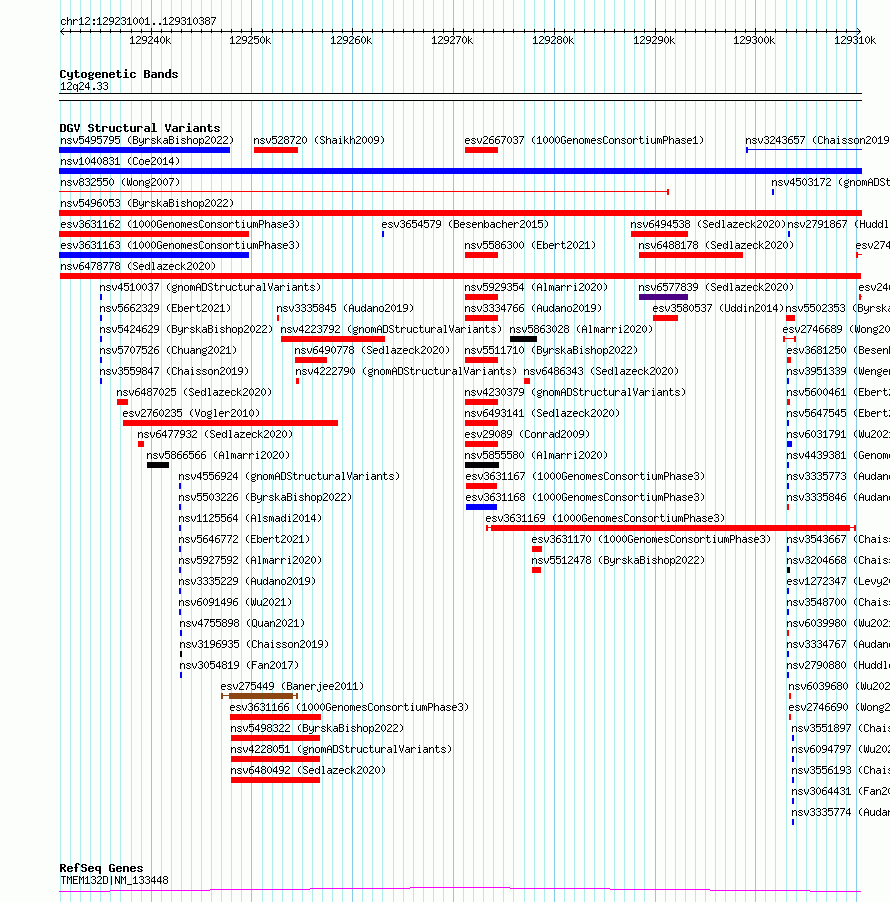
Task: Select nsv6477932 (Sedlazeck2020) label
Action: click(x=215, y=434)
